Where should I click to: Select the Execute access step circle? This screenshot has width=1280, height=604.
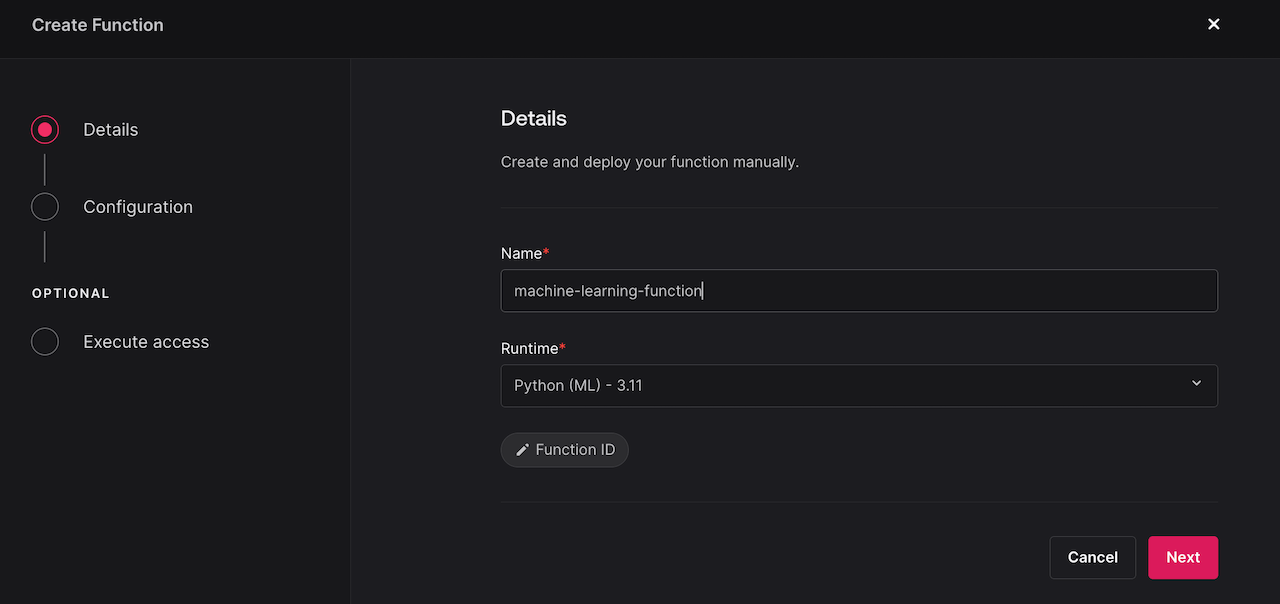pyautogui.click(x=45, y=342)
